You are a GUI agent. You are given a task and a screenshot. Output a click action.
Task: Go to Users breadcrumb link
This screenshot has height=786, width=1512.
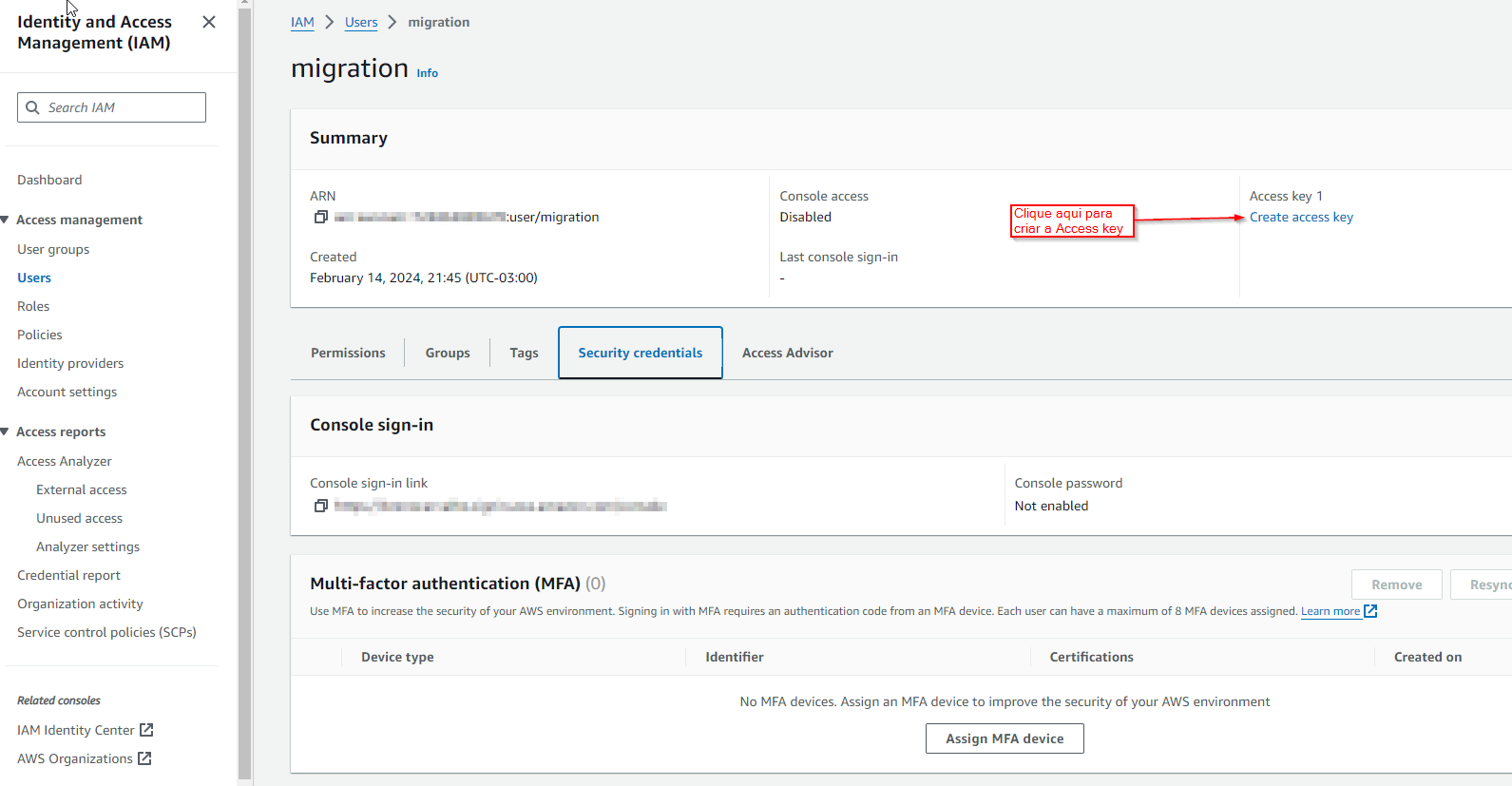(x=361, y=22)
